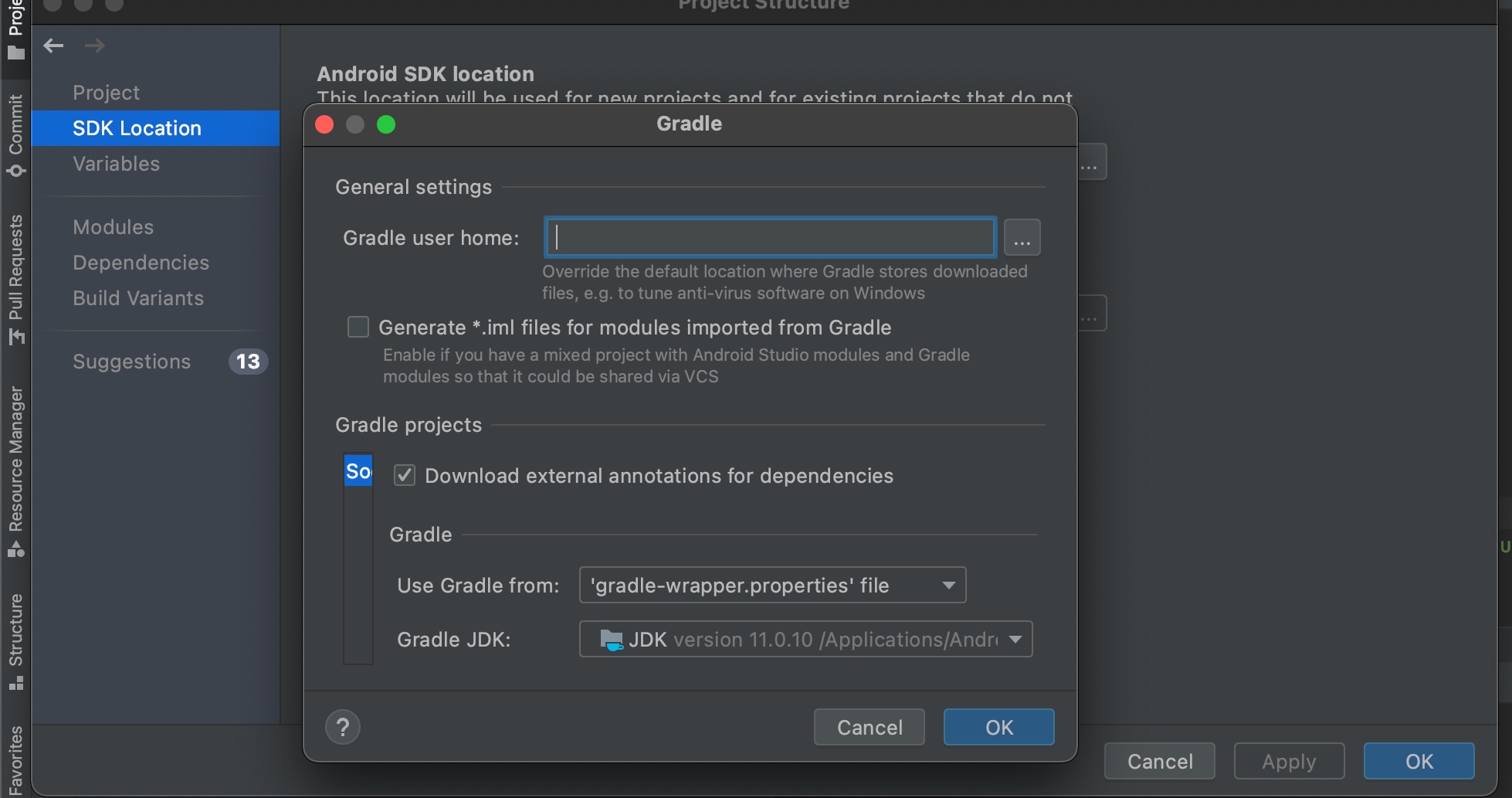Select Build Variants in sidebar

138,298
